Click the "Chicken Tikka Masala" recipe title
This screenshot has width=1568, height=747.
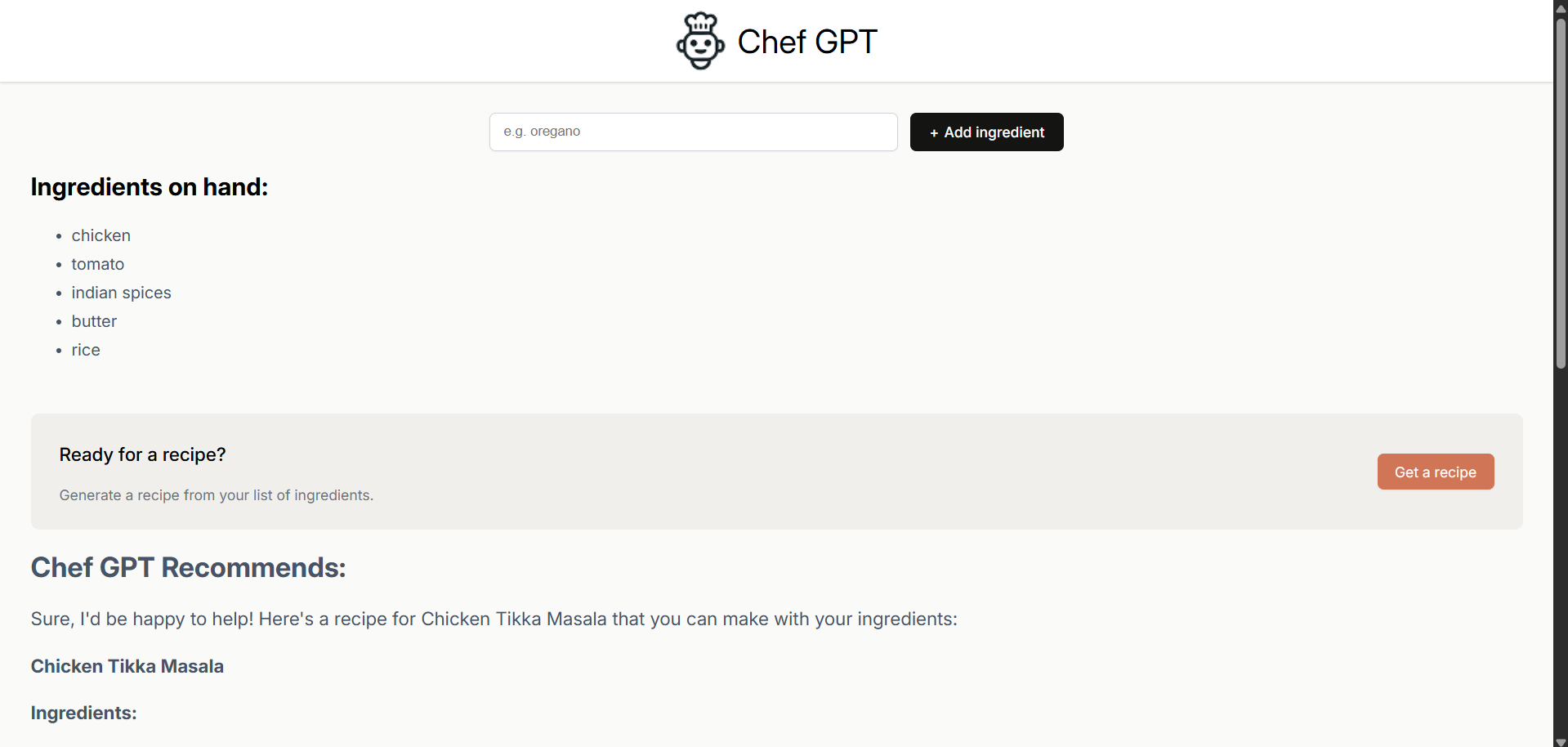coord(127,666)
